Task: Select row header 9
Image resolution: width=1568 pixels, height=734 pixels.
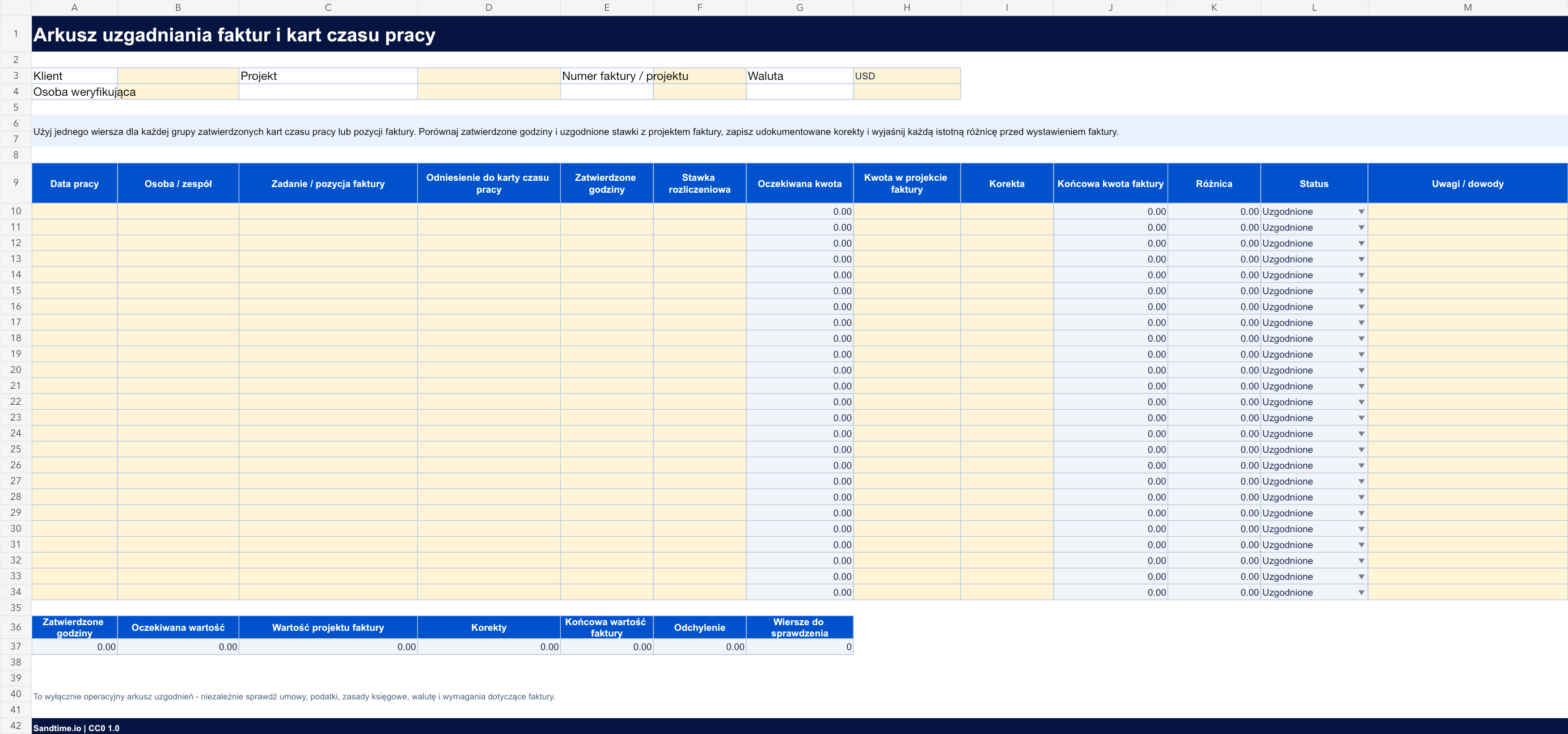Action: (16, 183)
